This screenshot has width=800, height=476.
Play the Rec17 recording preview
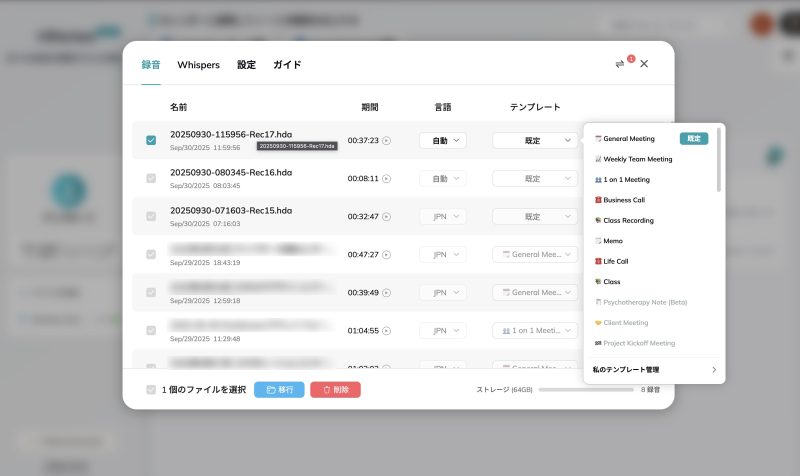coord(387,141)
